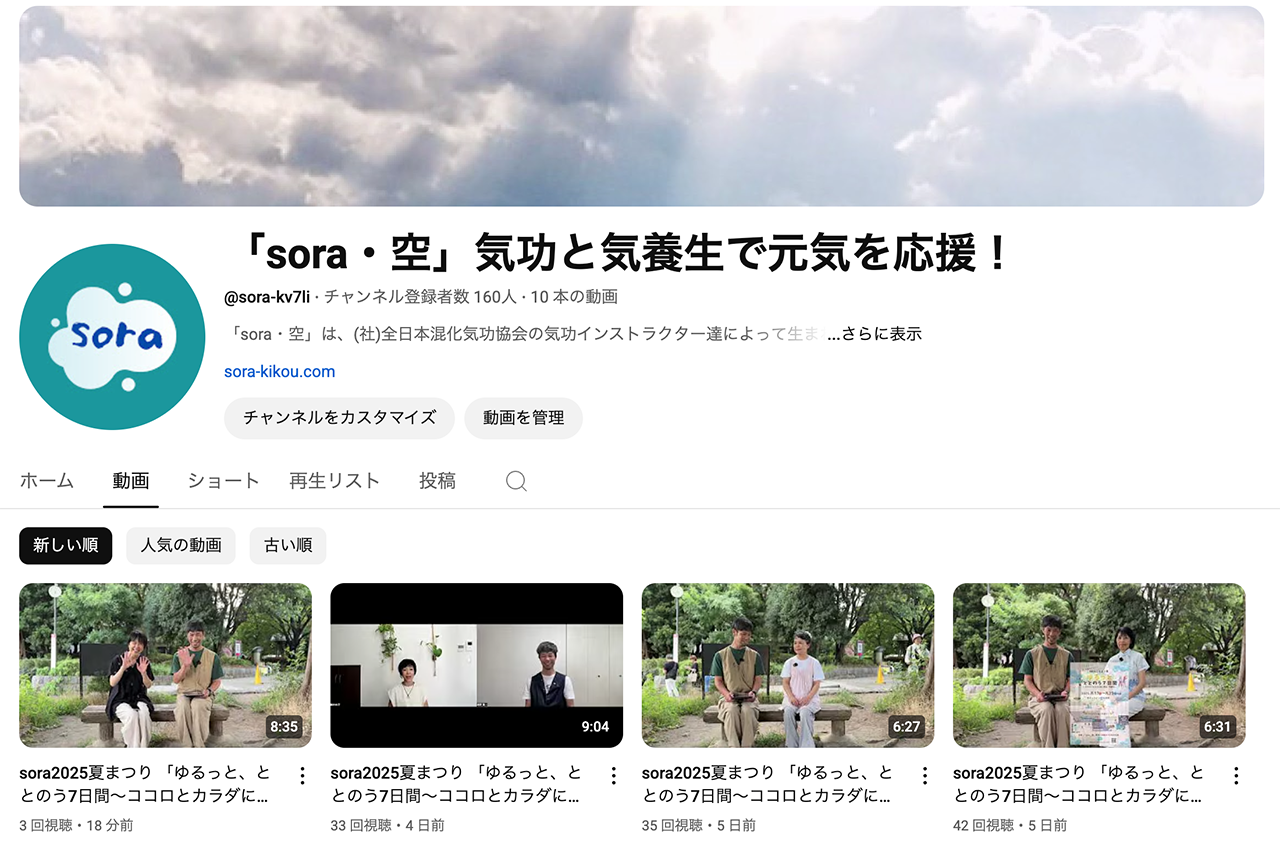Open the 投稿 tab
Viewport: 1280px width, 845px height.
tap(437, 481)
